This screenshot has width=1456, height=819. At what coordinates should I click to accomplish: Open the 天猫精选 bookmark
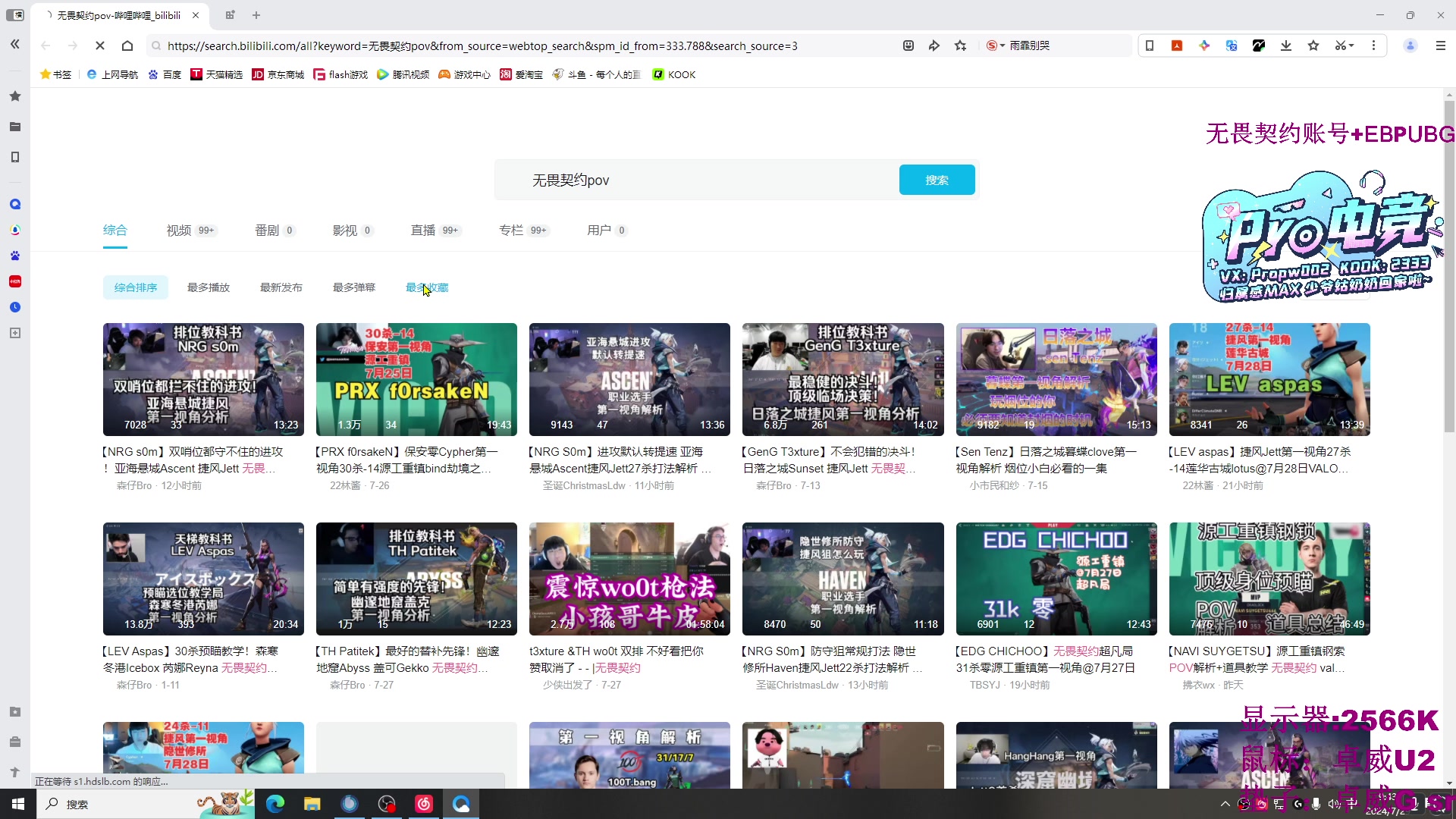pyautogui.click(x=217, y=74)
